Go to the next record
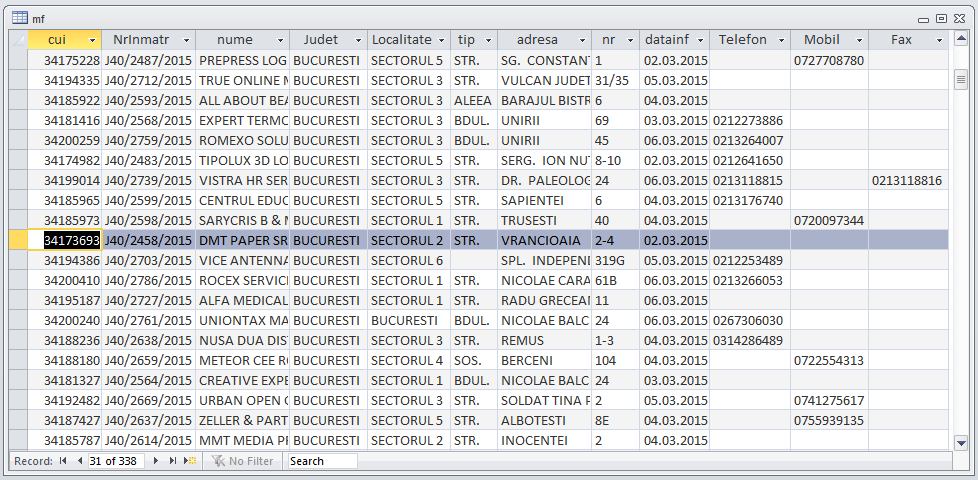978x480 pixels. (x=156, y=461)
